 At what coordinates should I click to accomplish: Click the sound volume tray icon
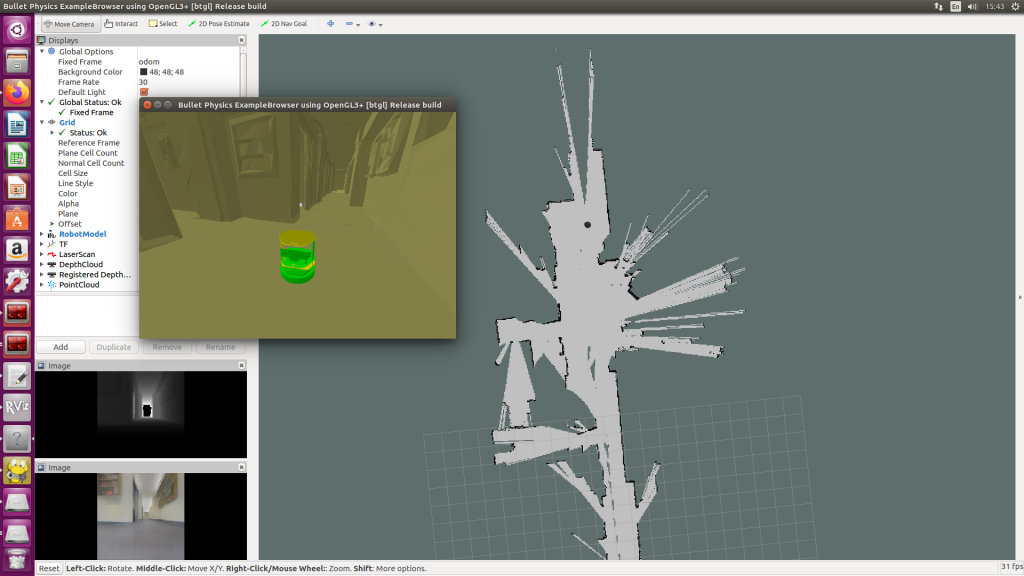[972, 7]
